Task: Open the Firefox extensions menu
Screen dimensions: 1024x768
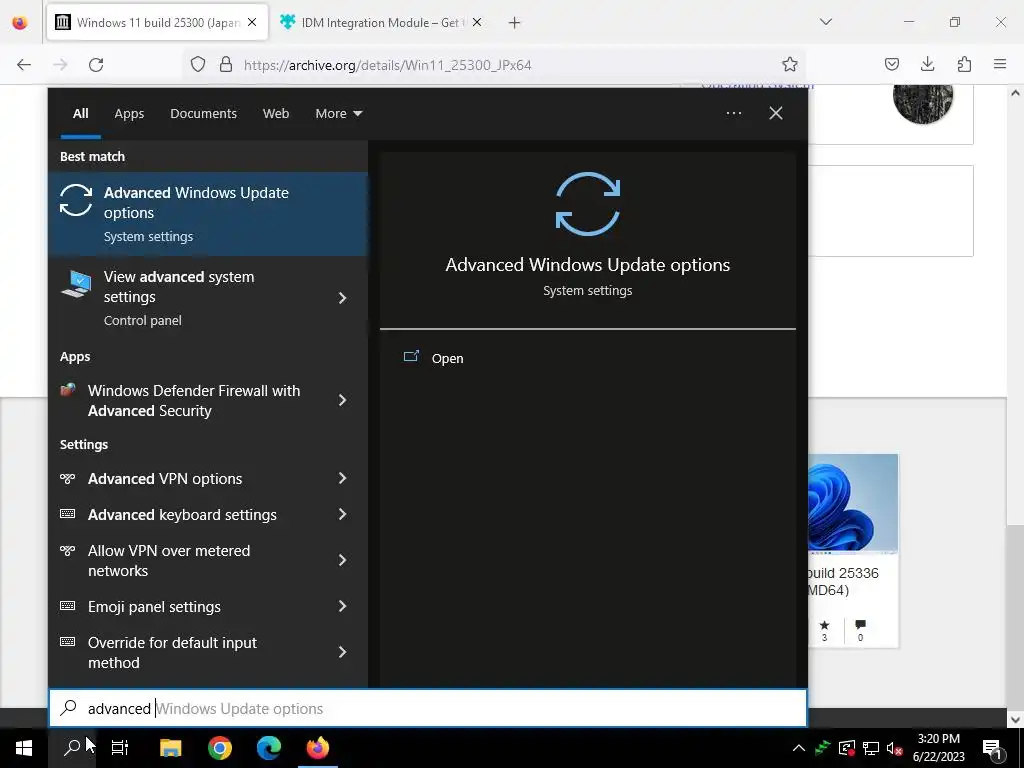Action: (x=964, y=64)
